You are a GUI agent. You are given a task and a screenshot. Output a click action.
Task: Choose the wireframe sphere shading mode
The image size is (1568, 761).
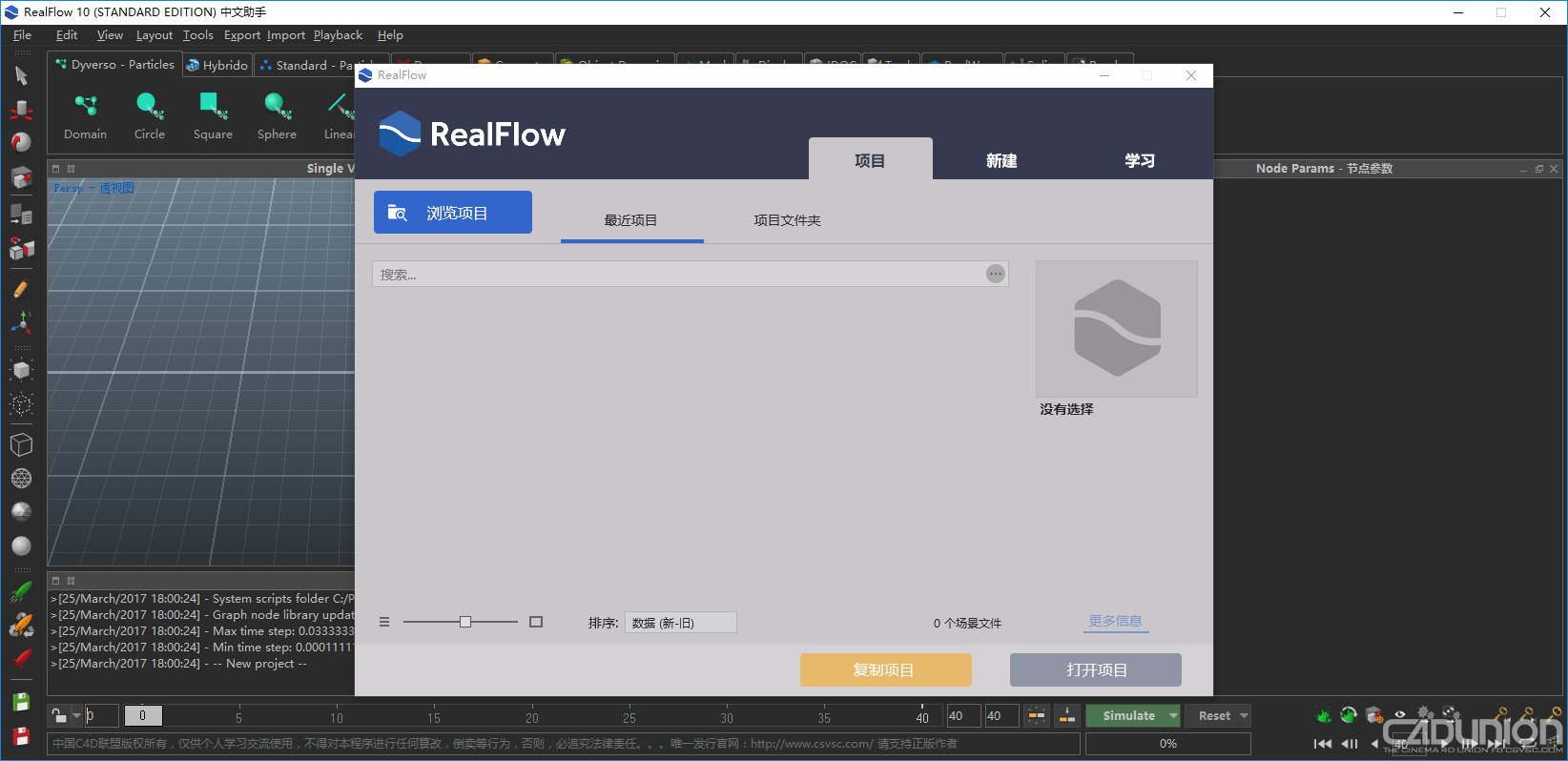(21, 478)
